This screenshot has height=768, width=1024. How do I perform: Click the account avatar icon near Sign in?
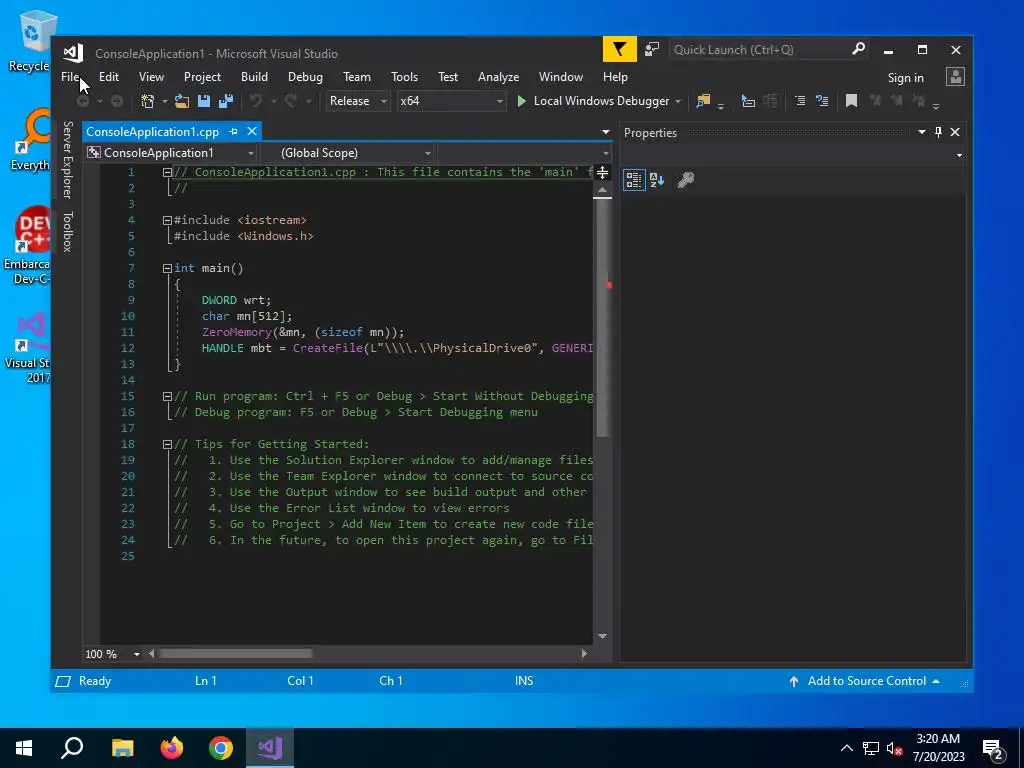point(955,77)
